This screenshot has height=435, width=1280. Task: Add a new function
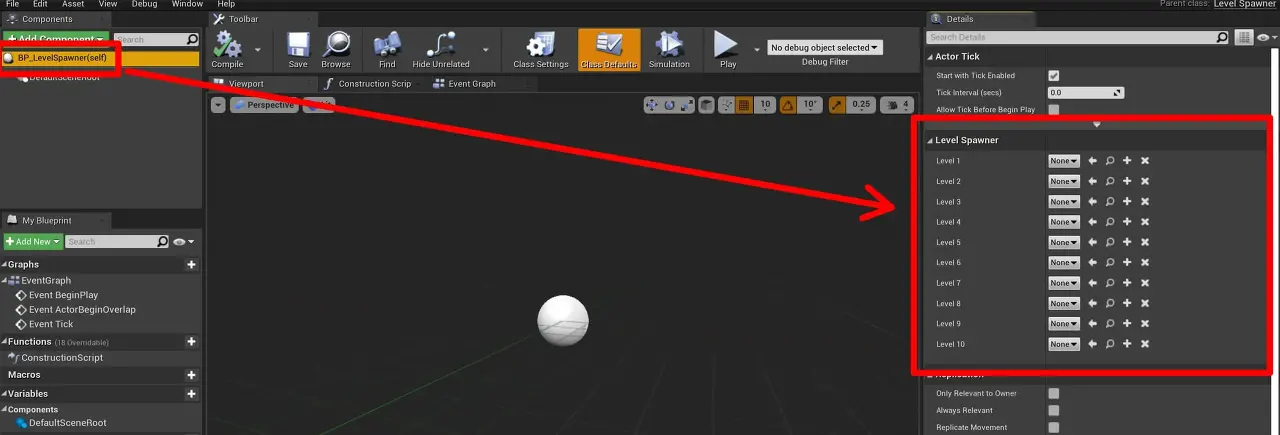click(x=191, y=342)
